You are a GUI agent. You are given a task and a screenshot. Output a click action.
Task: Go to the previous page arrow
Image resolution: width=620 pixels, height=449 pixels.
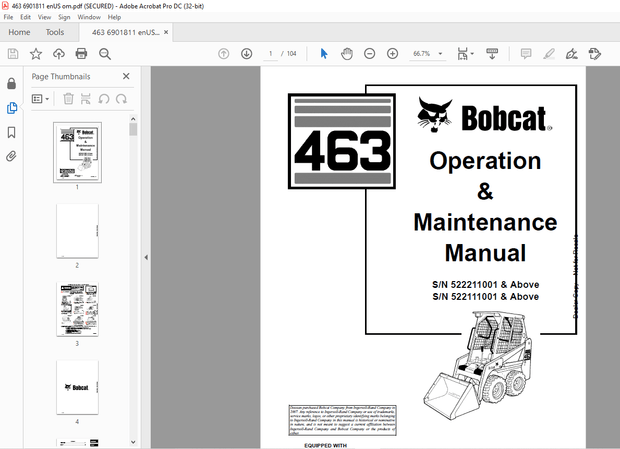223,54
